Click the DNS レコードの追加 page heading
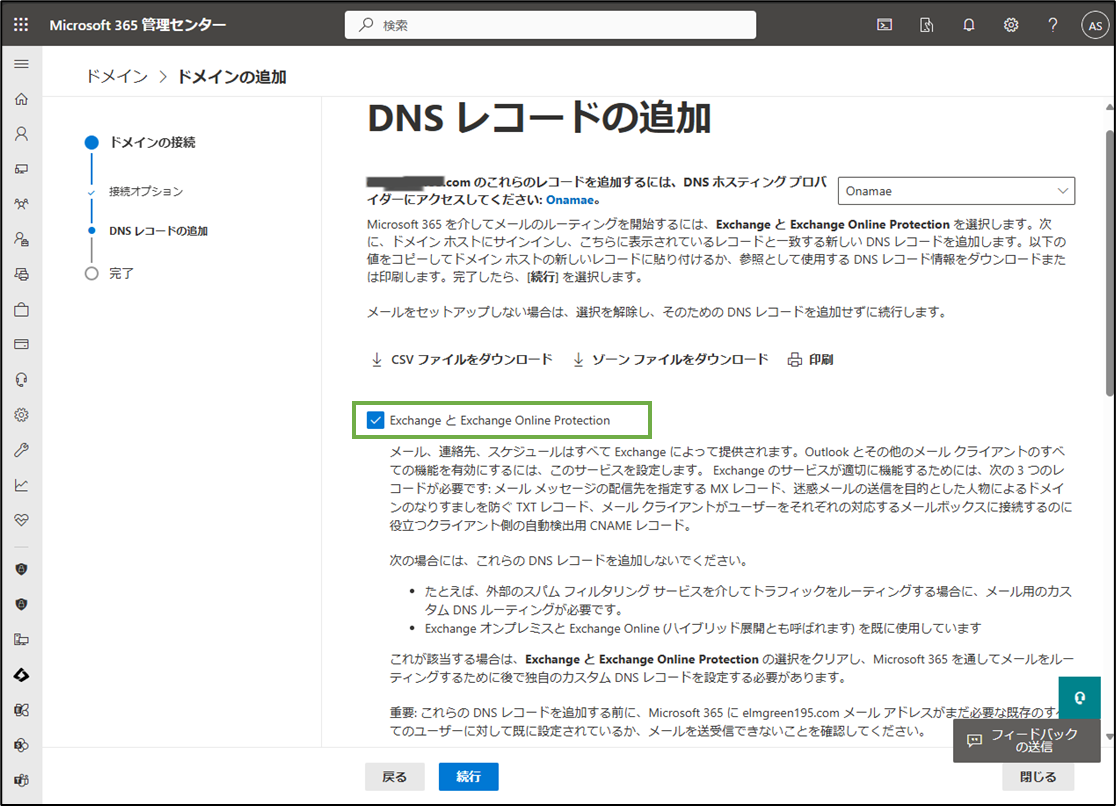1116x806 pixels. tap(539, 118)
